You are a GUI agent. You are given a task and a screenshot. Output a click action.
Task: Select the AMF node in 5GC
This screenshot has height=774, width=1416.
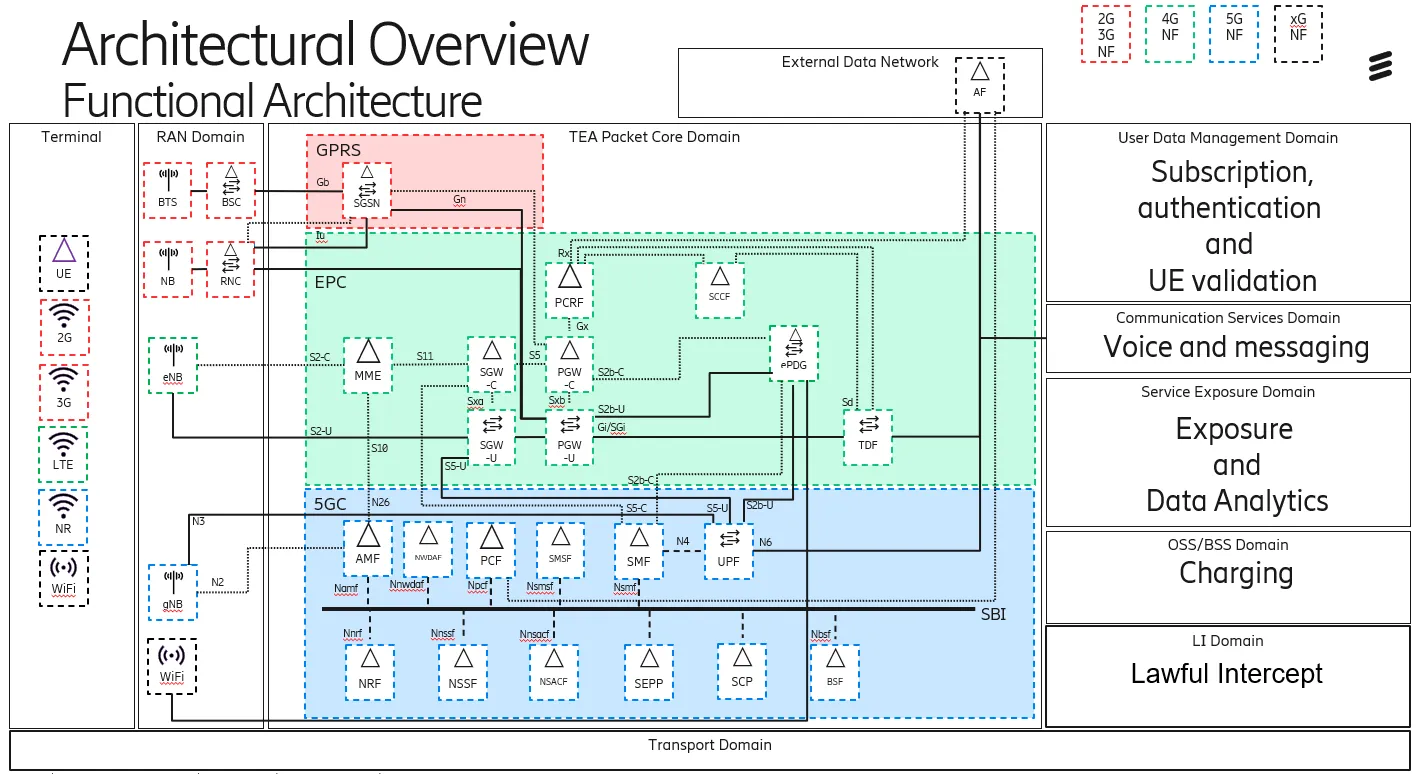368,545
